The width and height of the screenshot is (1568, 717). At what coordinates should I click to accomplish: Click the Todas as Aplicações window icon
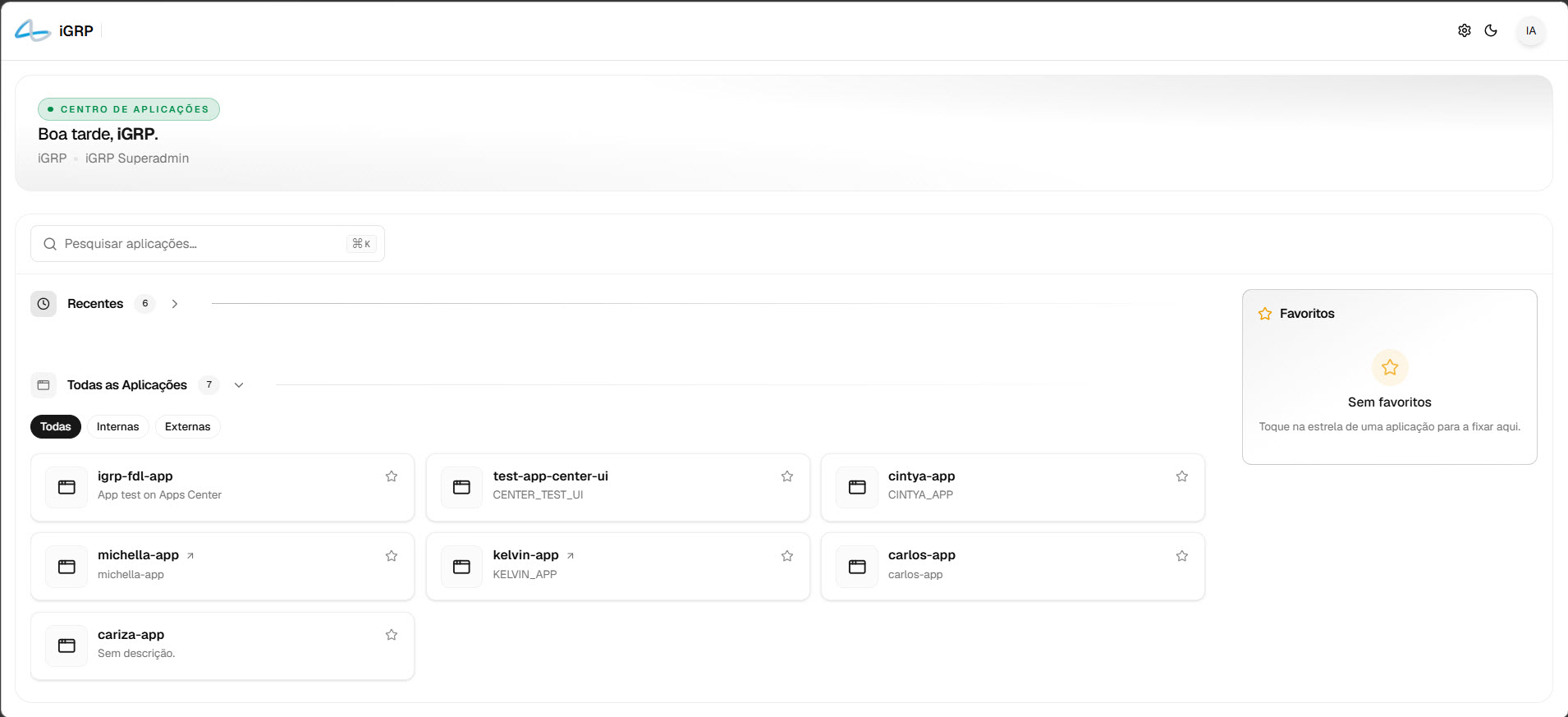[44, 385]
